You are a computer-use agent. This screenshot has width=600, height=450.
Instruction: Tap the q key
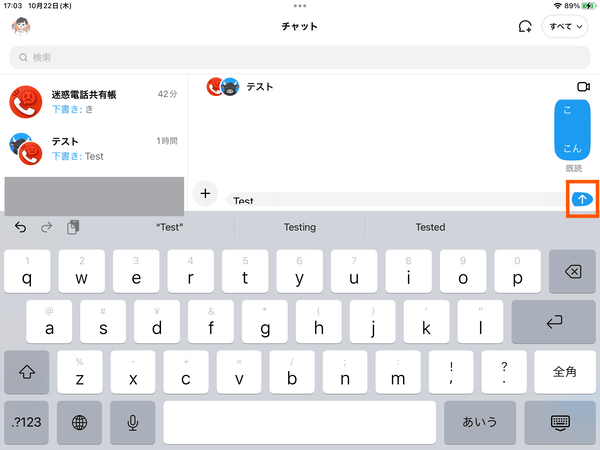pyautogui.click(x=27, y=272)
